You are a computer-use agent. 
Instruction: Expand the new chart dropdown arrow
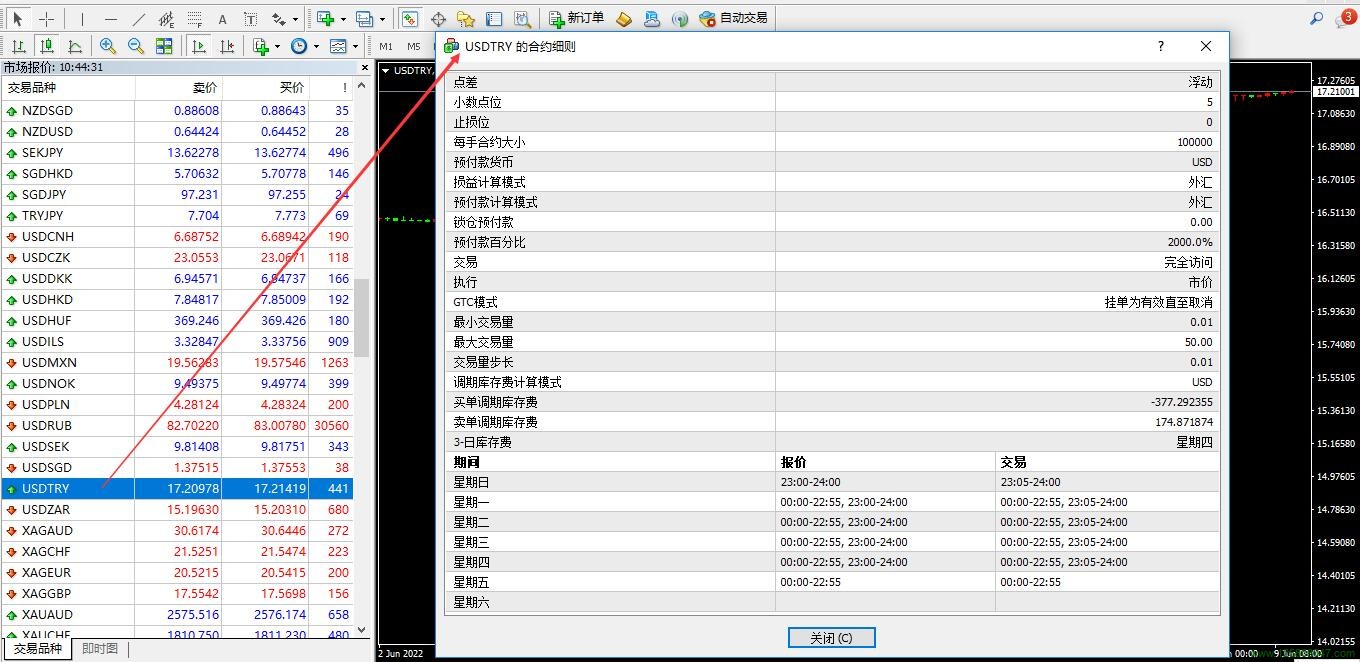pyautogui.click(x=343, y=18)
